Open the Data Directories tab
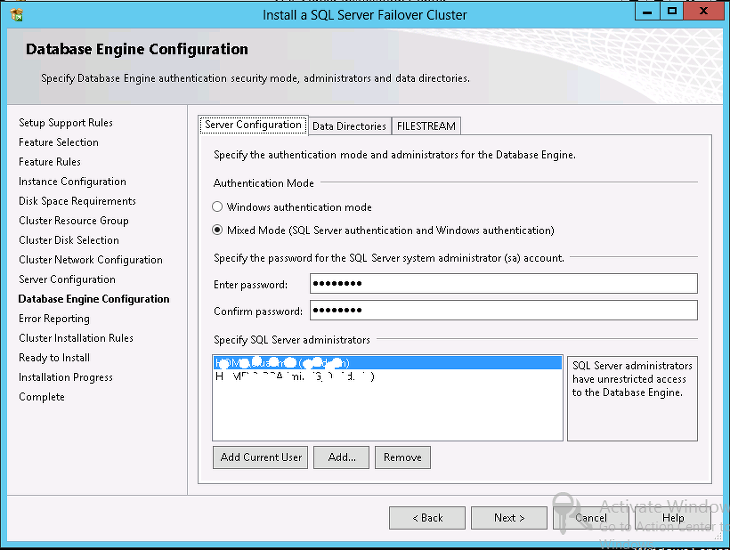The width and height of the screenshot is (730, 550). click(349, 126)
